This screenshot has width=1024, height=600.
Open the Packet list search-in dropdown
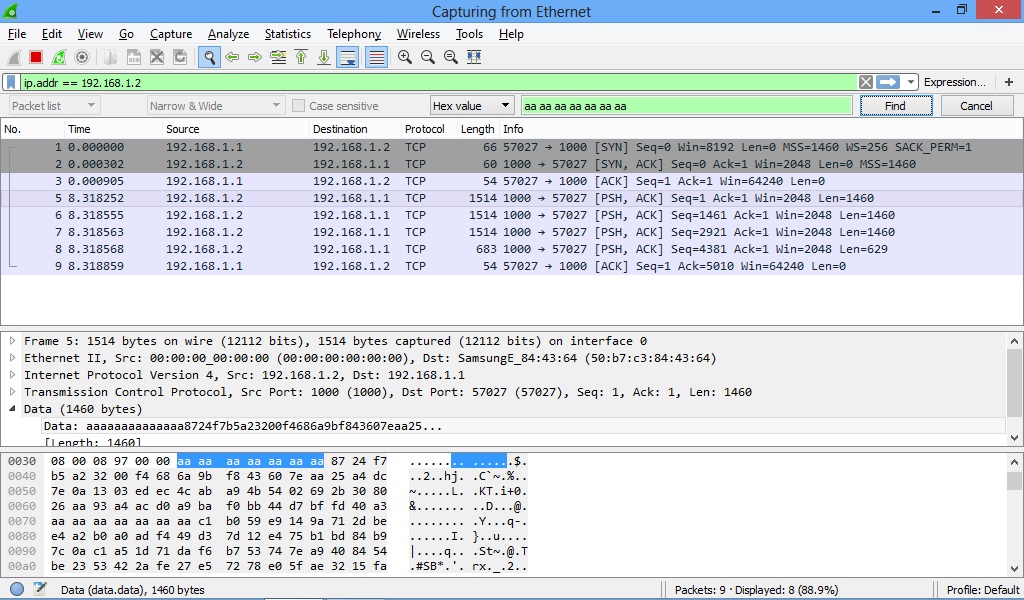(x=54, y=106)
